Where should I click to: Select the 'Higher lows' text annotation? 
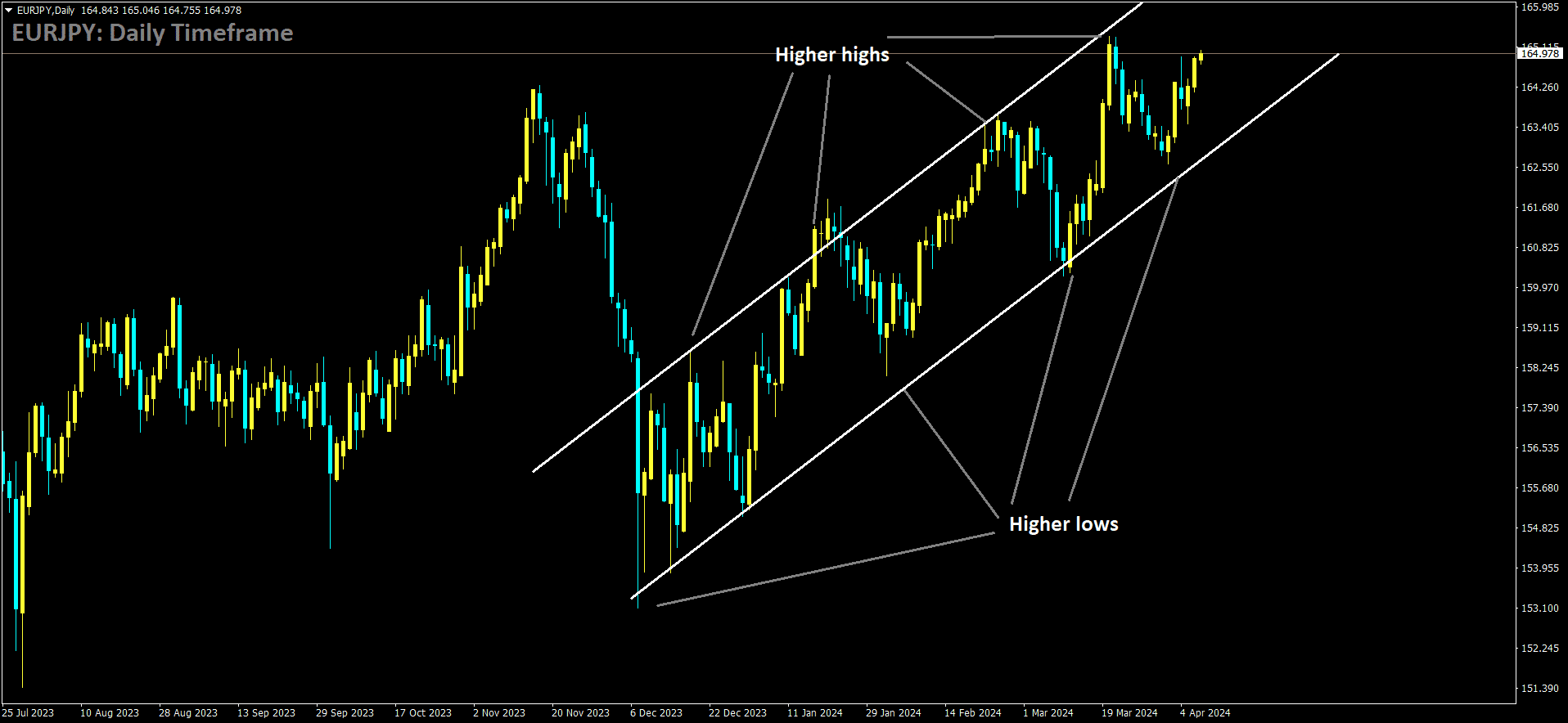1064,524
